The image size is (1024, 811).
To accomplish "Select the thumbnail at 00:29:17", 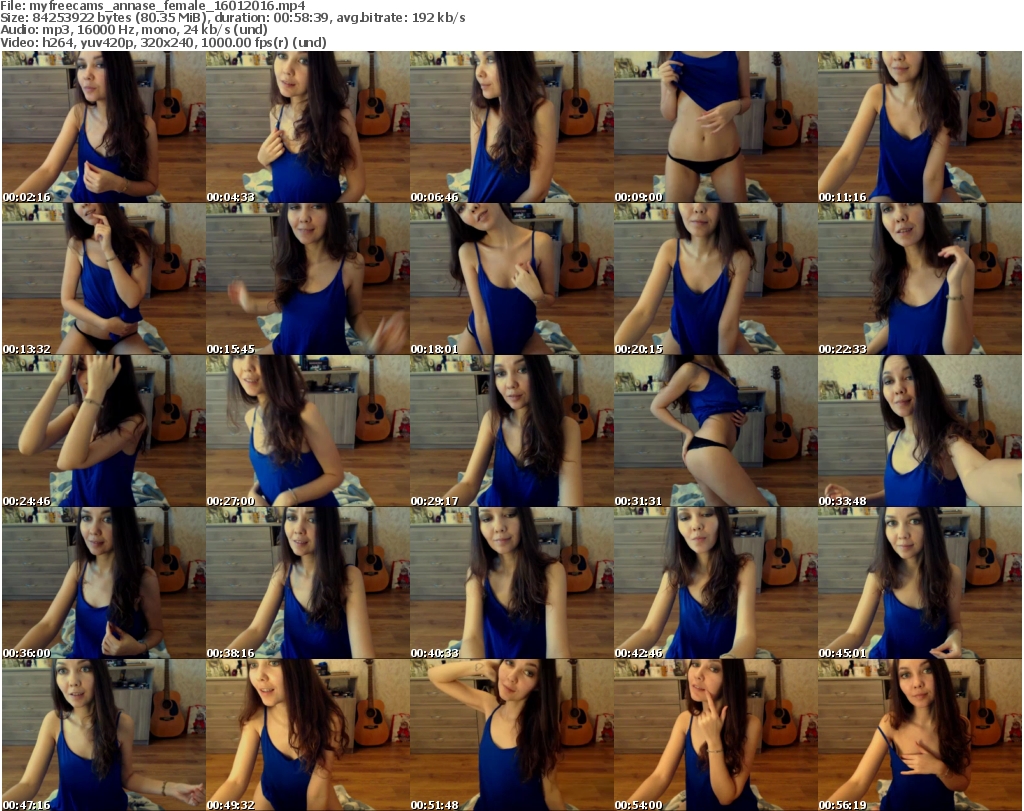I will 511,431.
